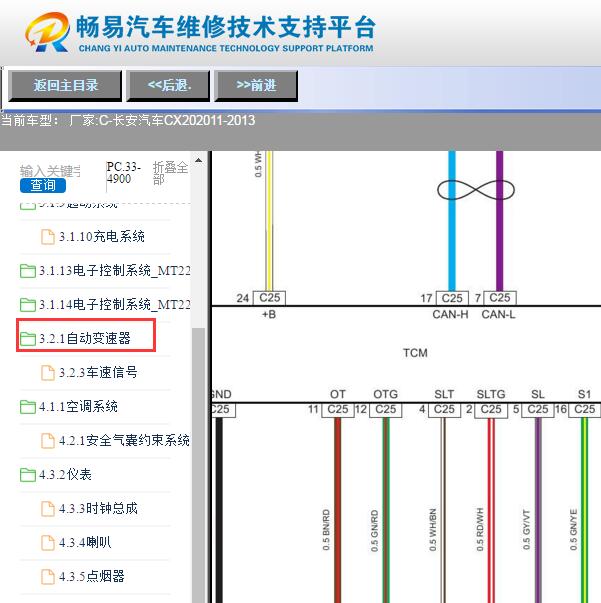The image size is (601, 603).
Task: Expand folder icon of 3.2.1自动变速器
Action: tap(28, 339)
